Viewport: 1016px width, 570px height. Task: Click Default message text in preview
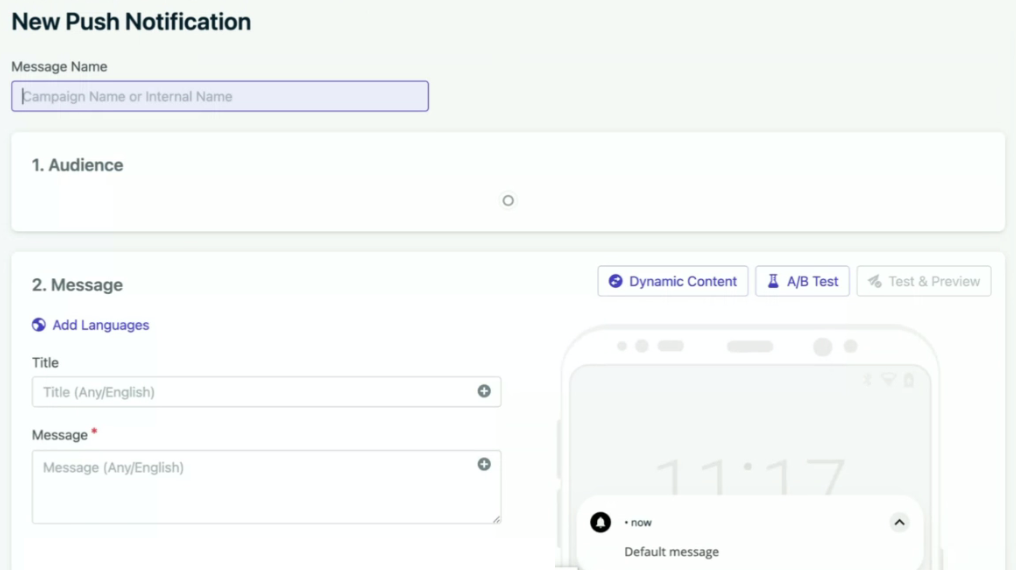tap(671, 552)
